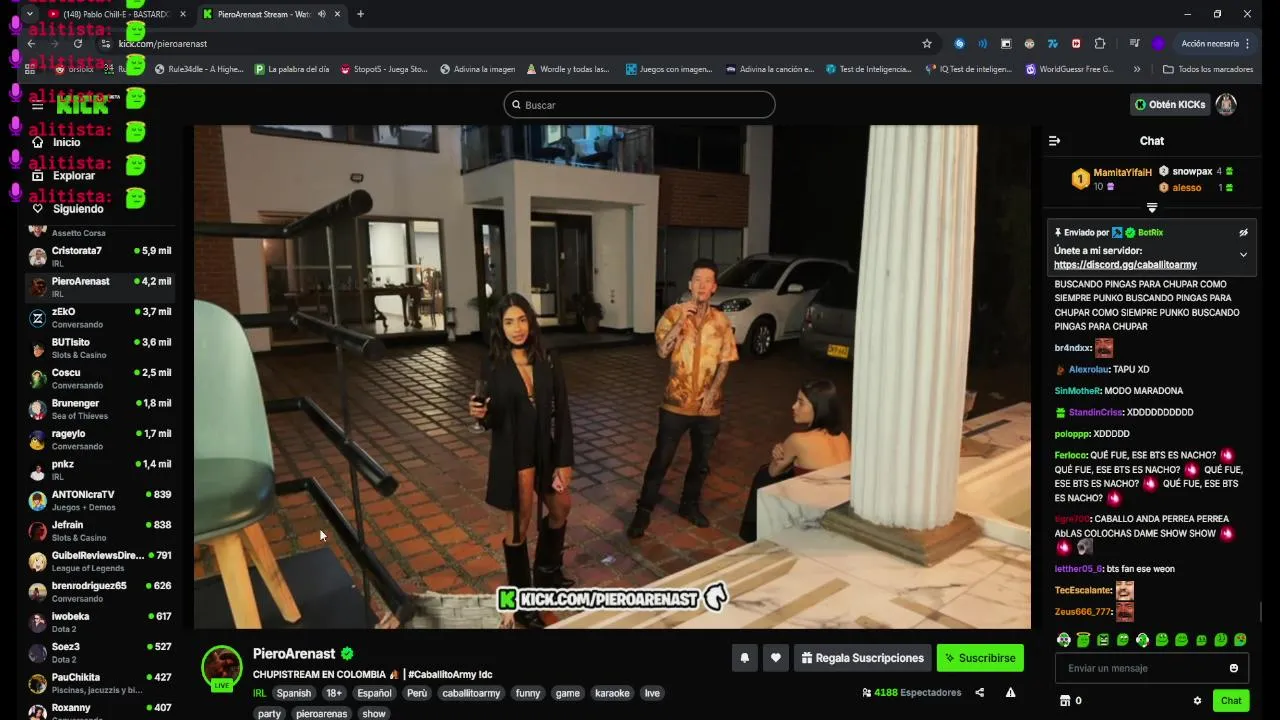Image resolution: width=1280 pixels, height=720 pixels.
Task: Open Coscu channel in sidebar
Action: click(x=100, y=379)
